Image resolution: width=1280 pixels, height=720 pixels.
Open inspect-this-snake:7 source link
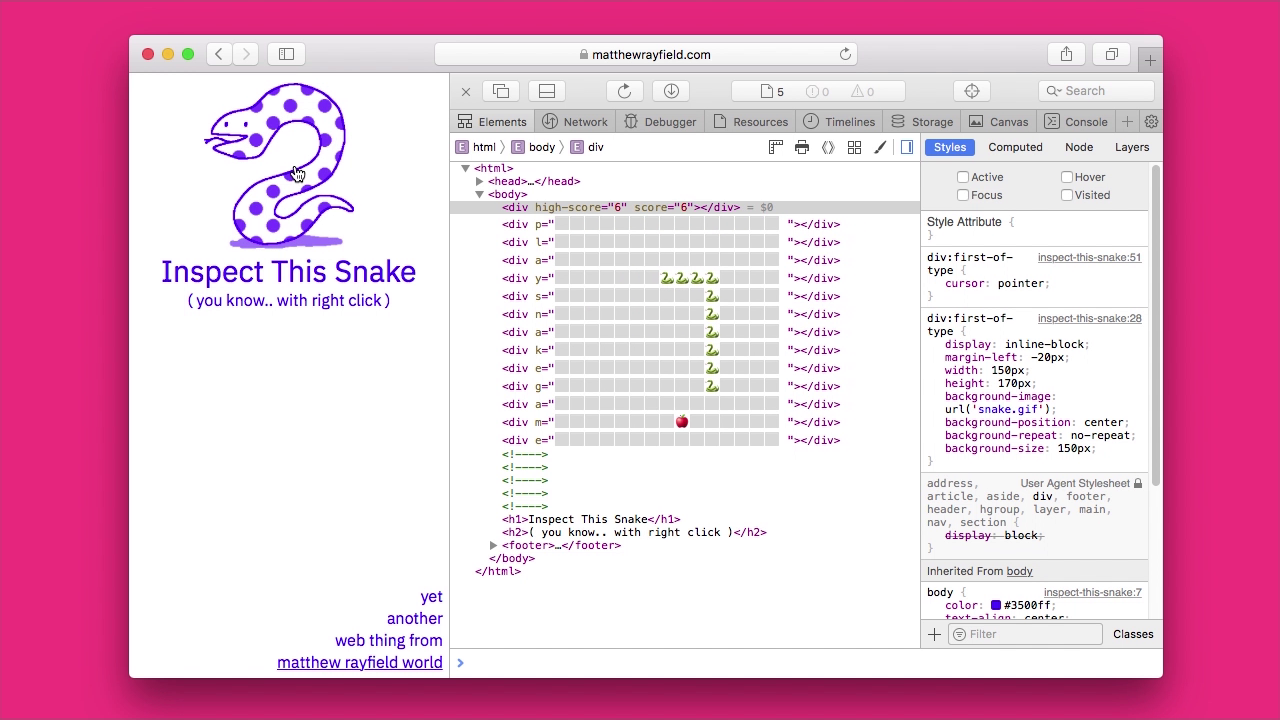click(x=1092, y=592)
